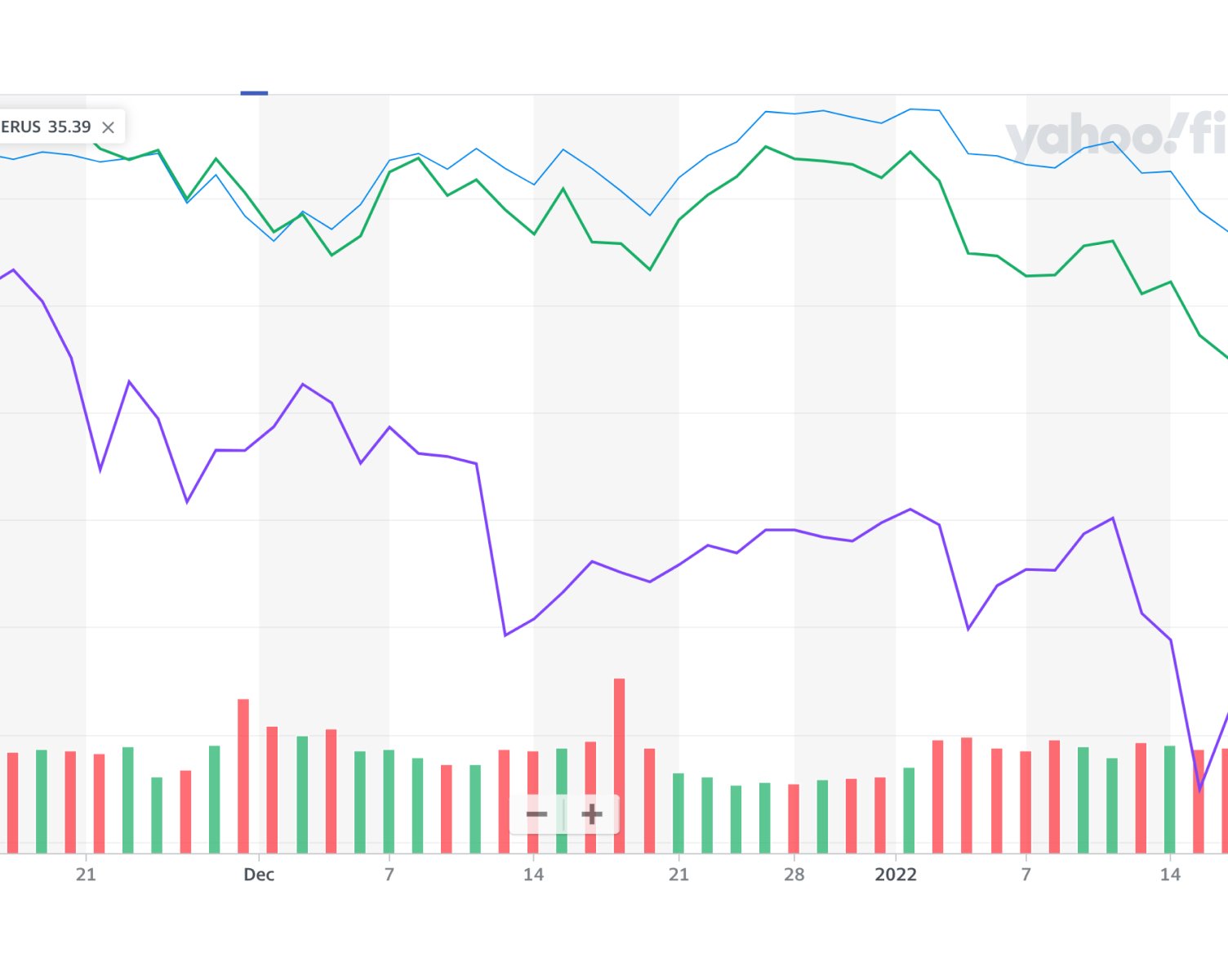Select the tall red volume bar left of Dec
Screen dimensions: 1228x980
click(x=243, y=774)
